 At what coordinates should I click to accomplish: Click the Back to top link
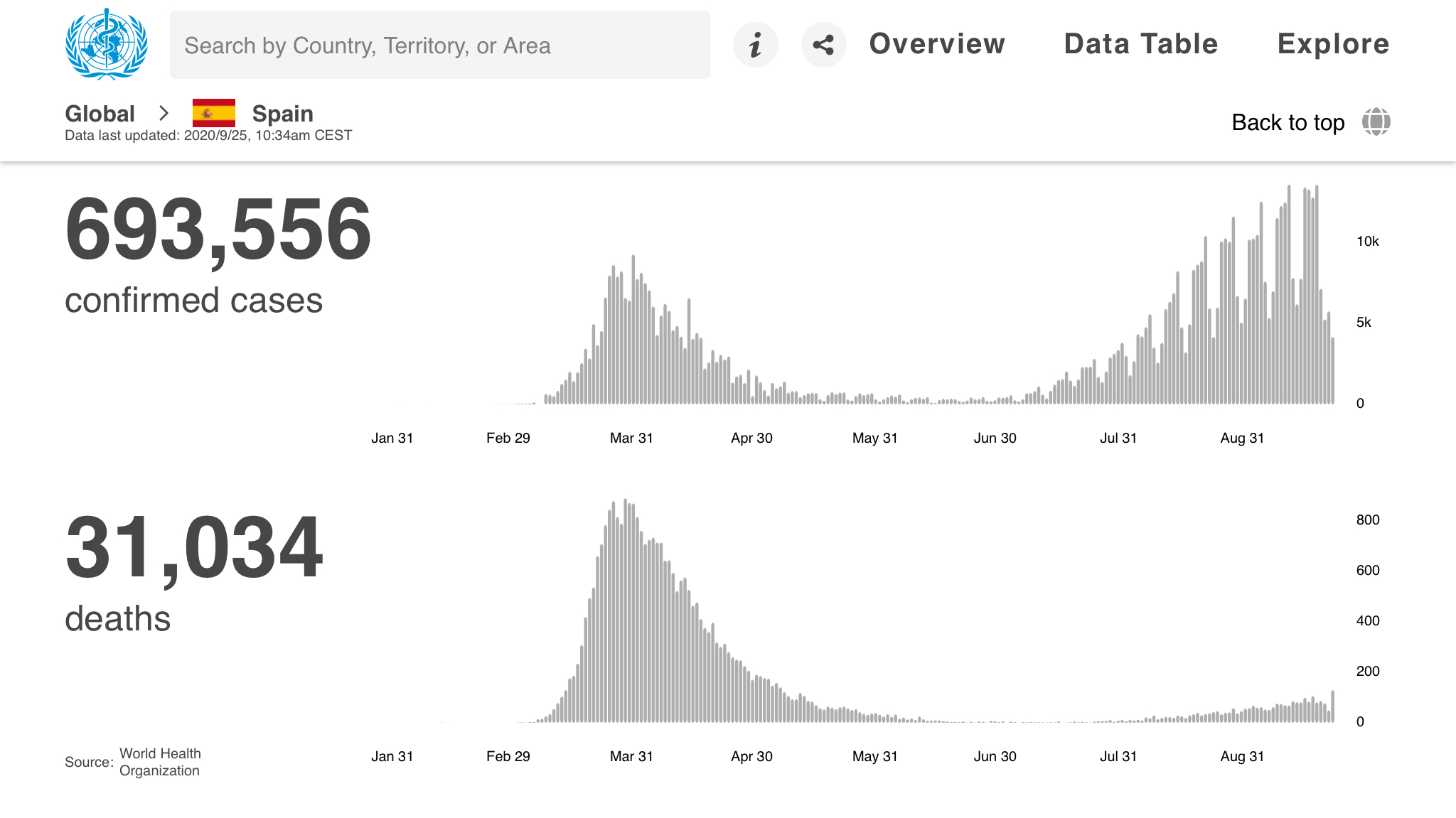click(1288, 122)
